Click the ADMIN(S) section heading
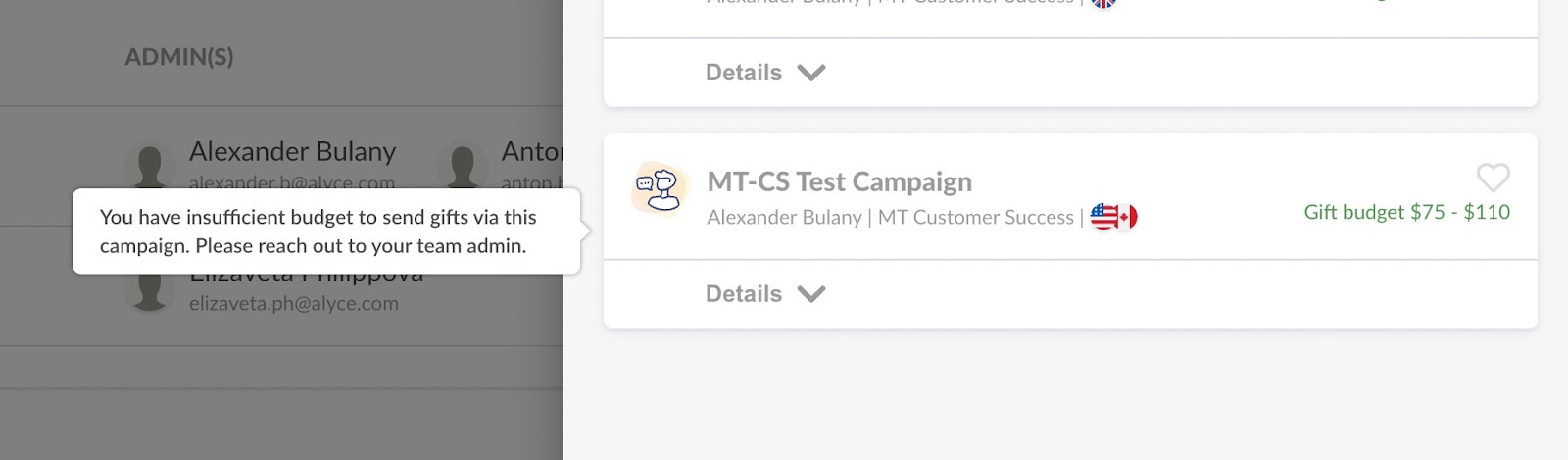The width and height of the screenshot is (1568, 460). [x=179, y=57]
